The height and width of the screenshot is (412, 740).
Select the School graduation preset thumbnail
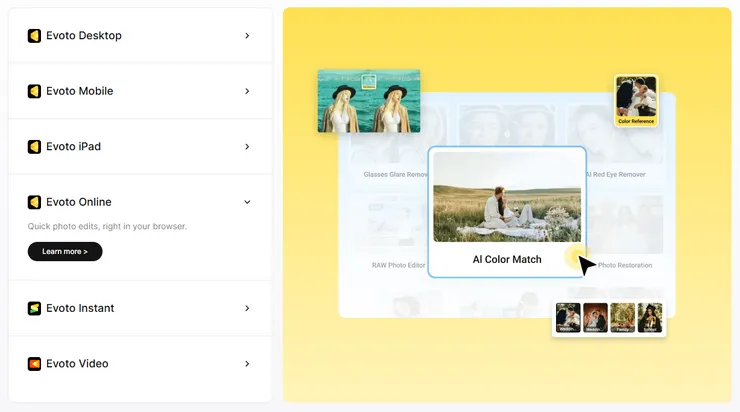[x=650, y=318]
